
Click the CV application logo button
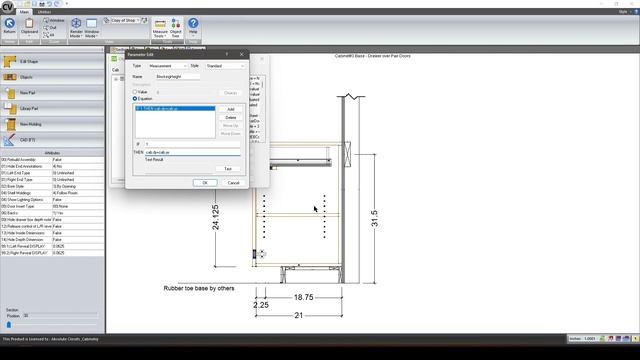point(7,7)
